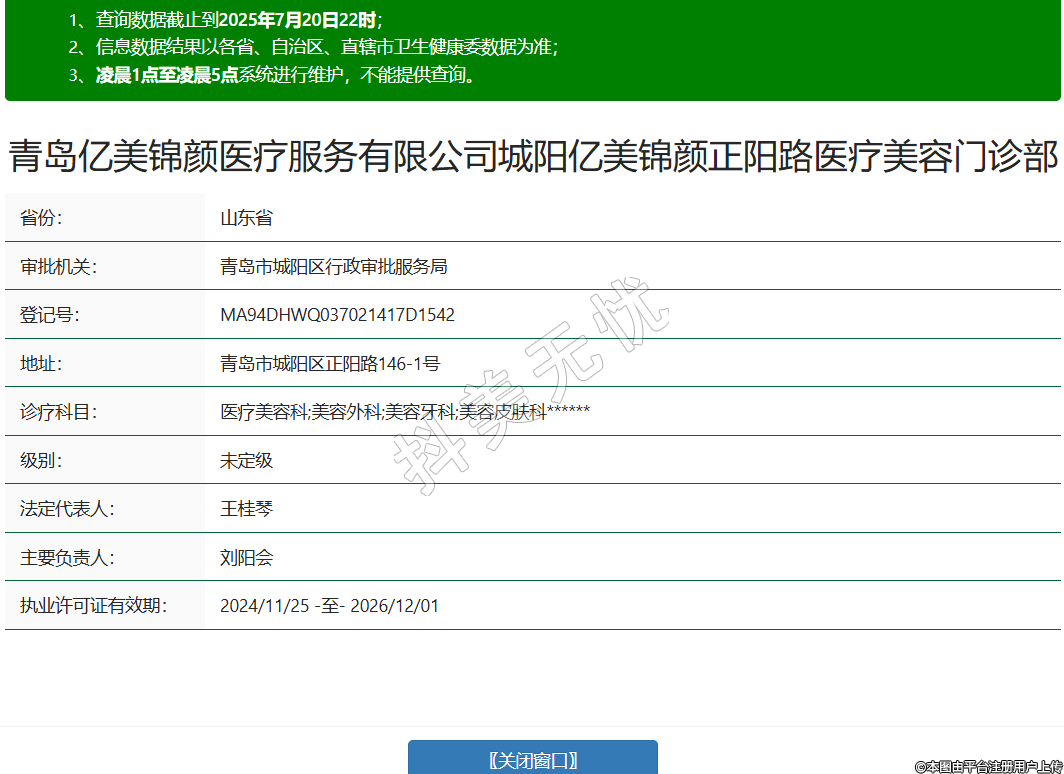1064x774 pixels.
Task: Click the 医疗美容科 departments list value
Action: tap(404, 412)
